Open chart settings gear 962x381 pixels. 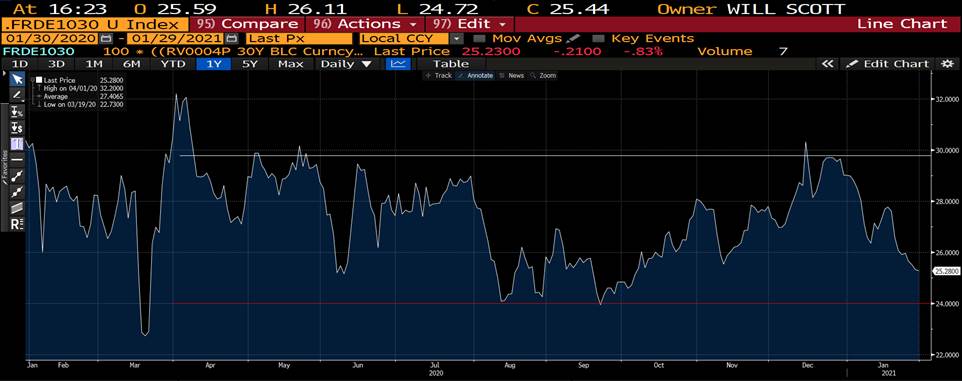pyautogui.click(x=948, y=64)
